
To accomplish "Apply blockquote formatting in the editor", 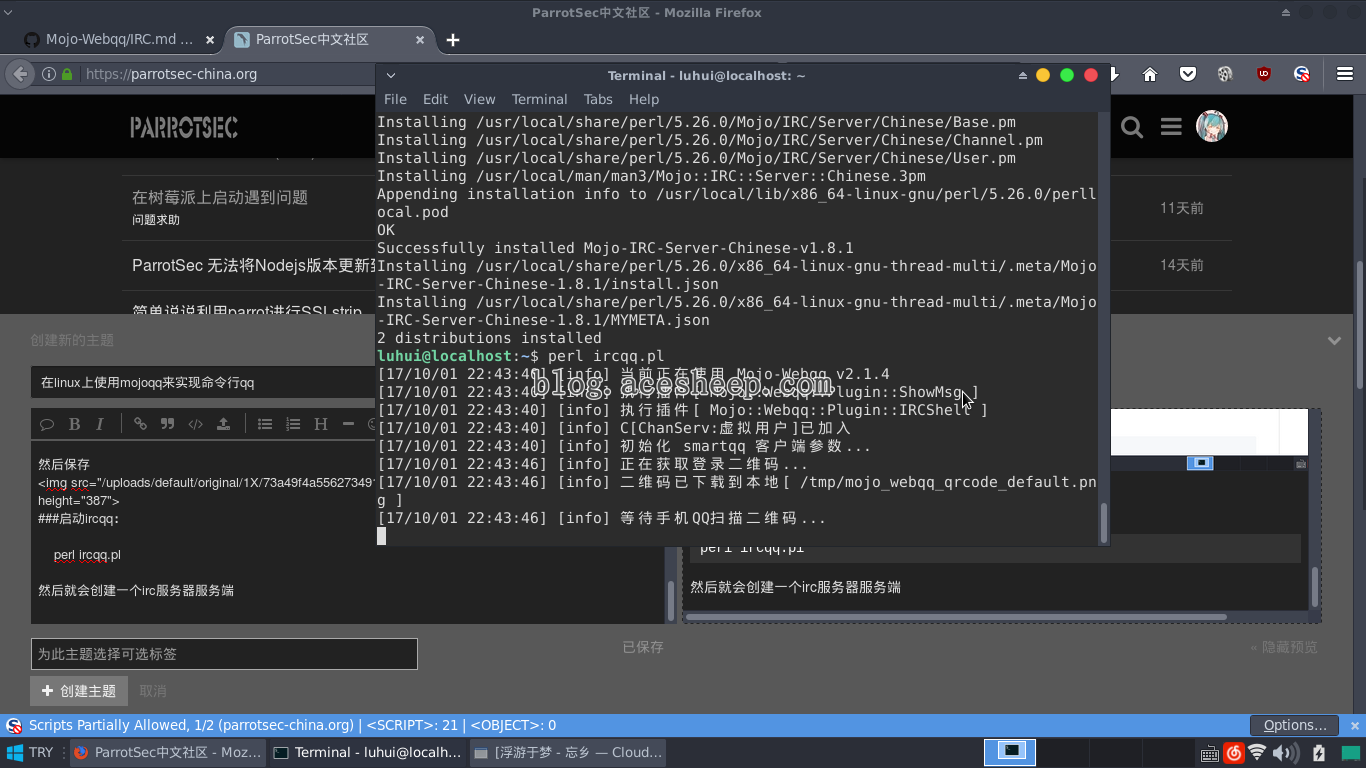I will (x=168, y=424).
